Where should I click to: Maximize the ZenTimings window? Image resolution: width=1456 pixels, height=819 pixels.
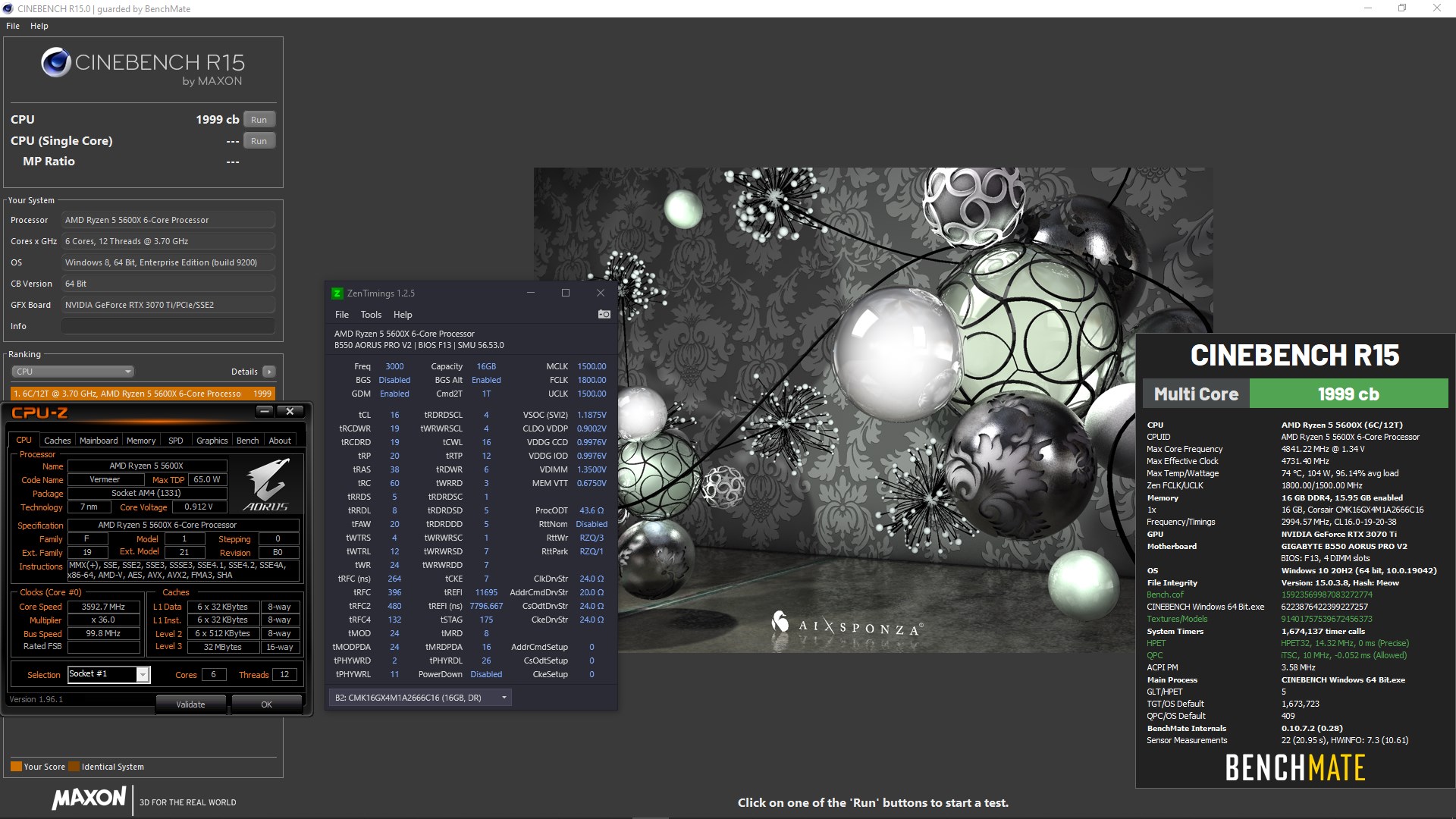(x=565, y=293)
